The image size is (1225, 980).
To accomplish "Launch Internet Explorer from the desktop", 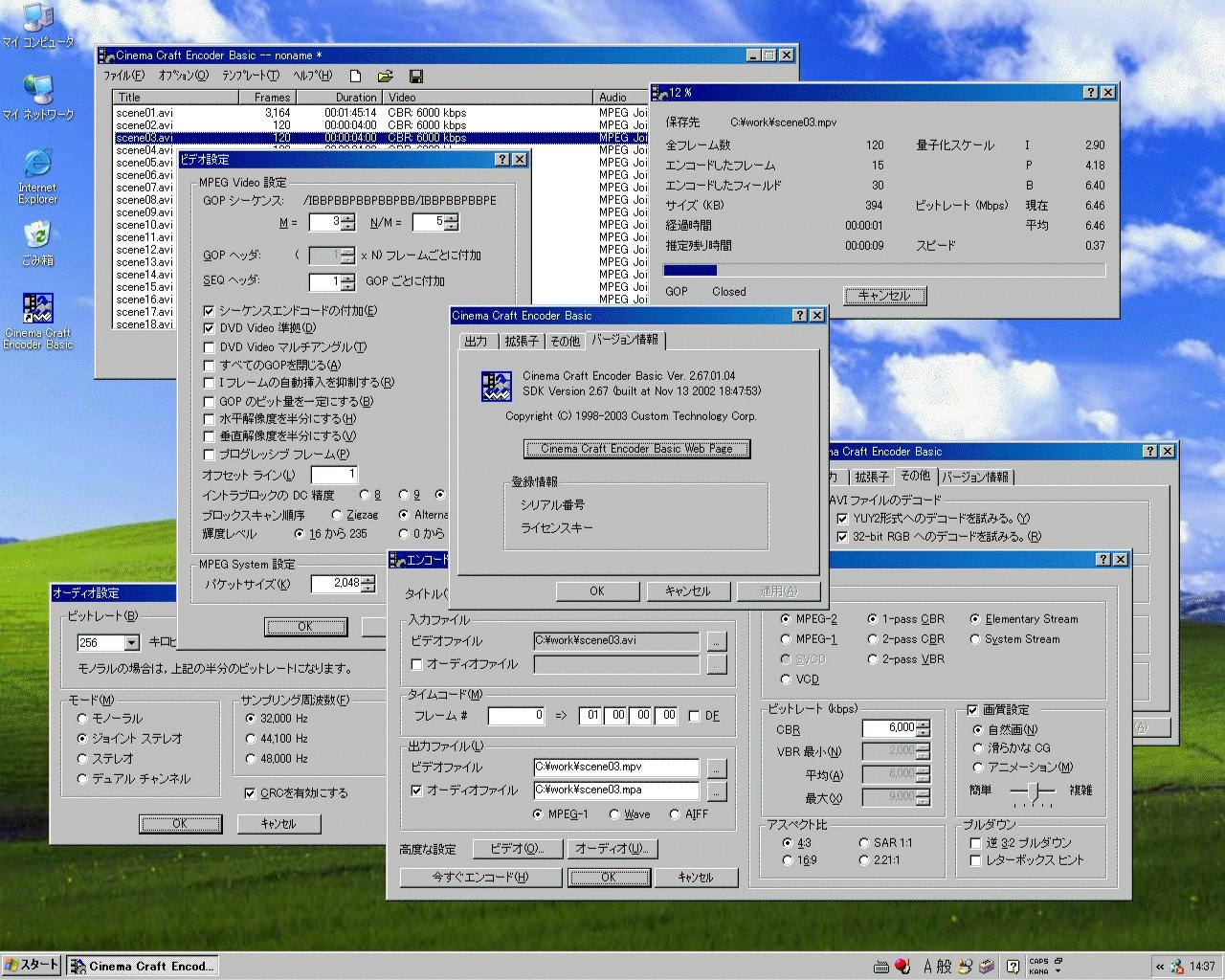I will pyautogui.click(x=37, y=165).
